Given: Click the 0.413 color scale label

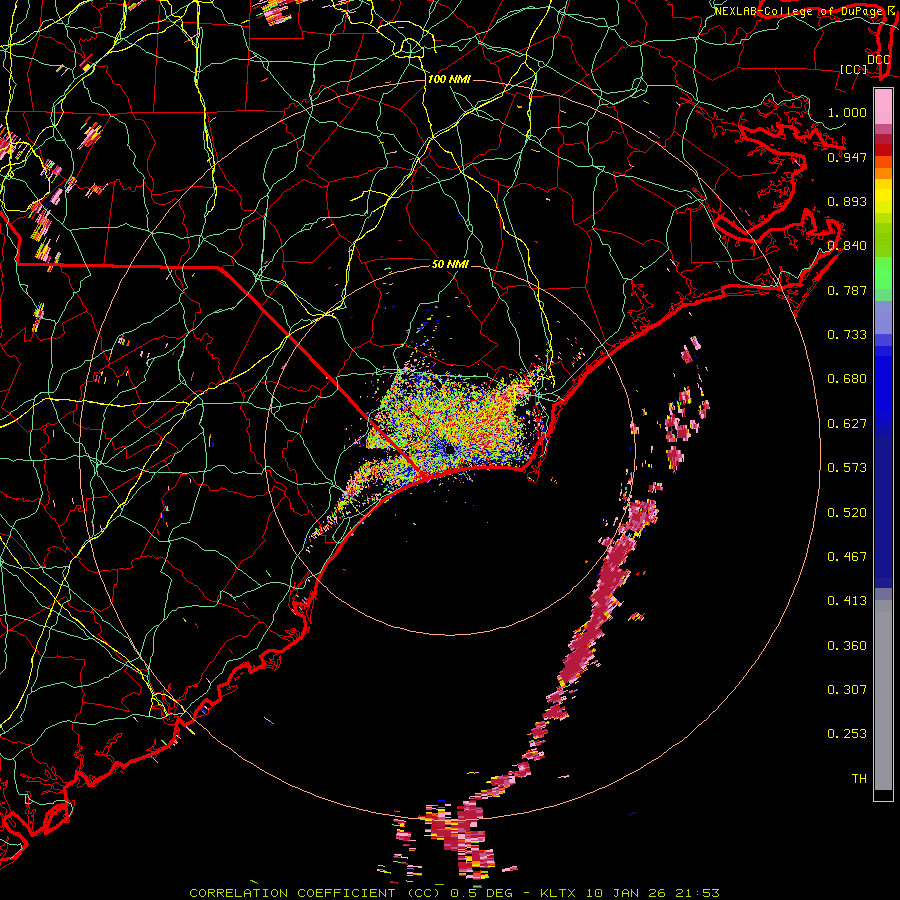Looking at the screenshot, I should [847, 601].
